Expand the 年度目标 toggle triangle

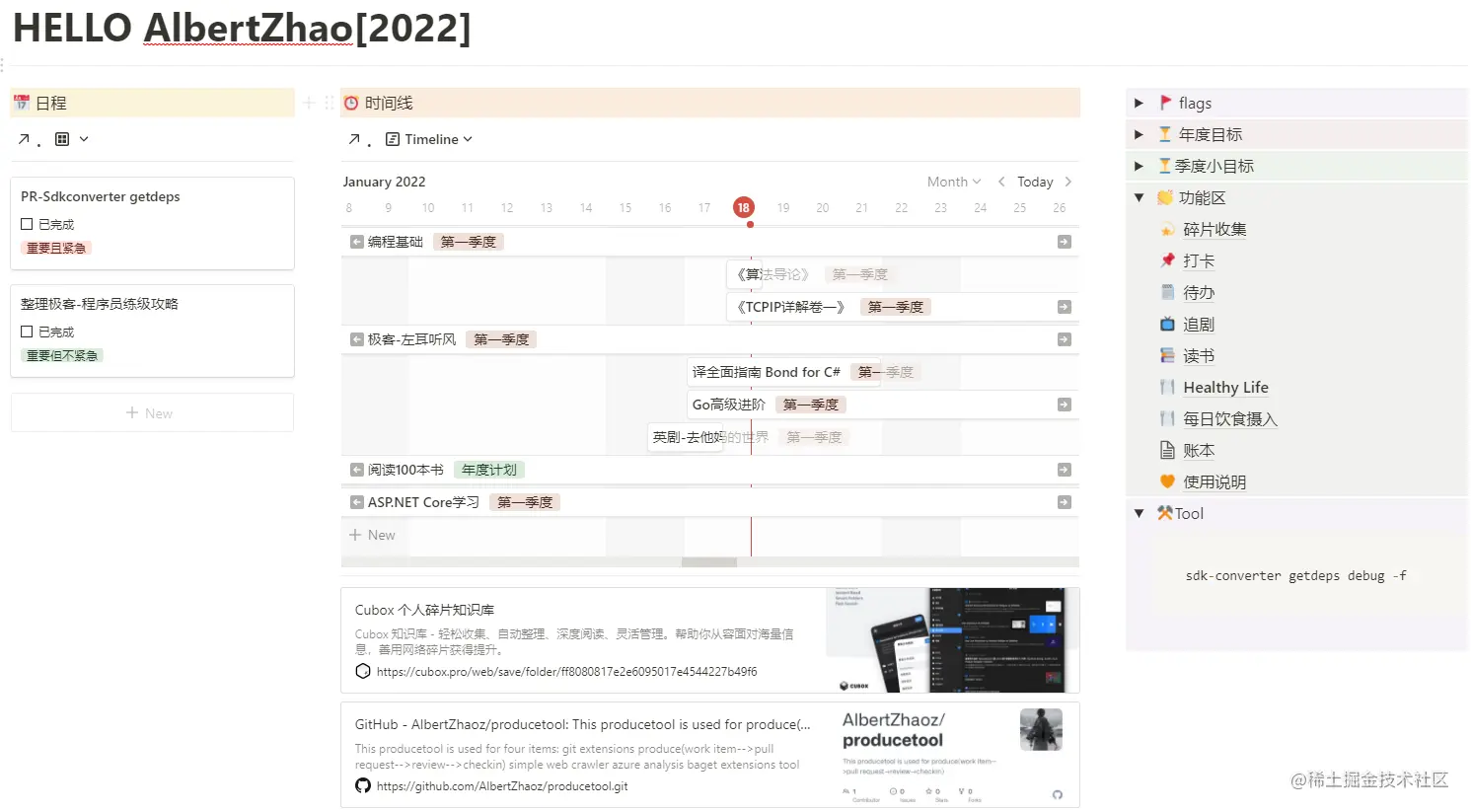[1139, 134]
